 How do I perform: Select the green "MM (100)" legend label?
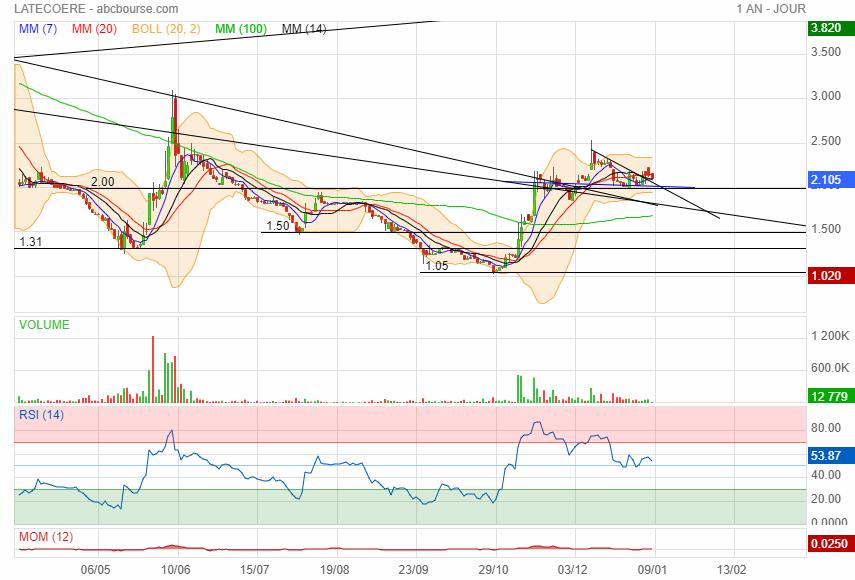point(241,28)
